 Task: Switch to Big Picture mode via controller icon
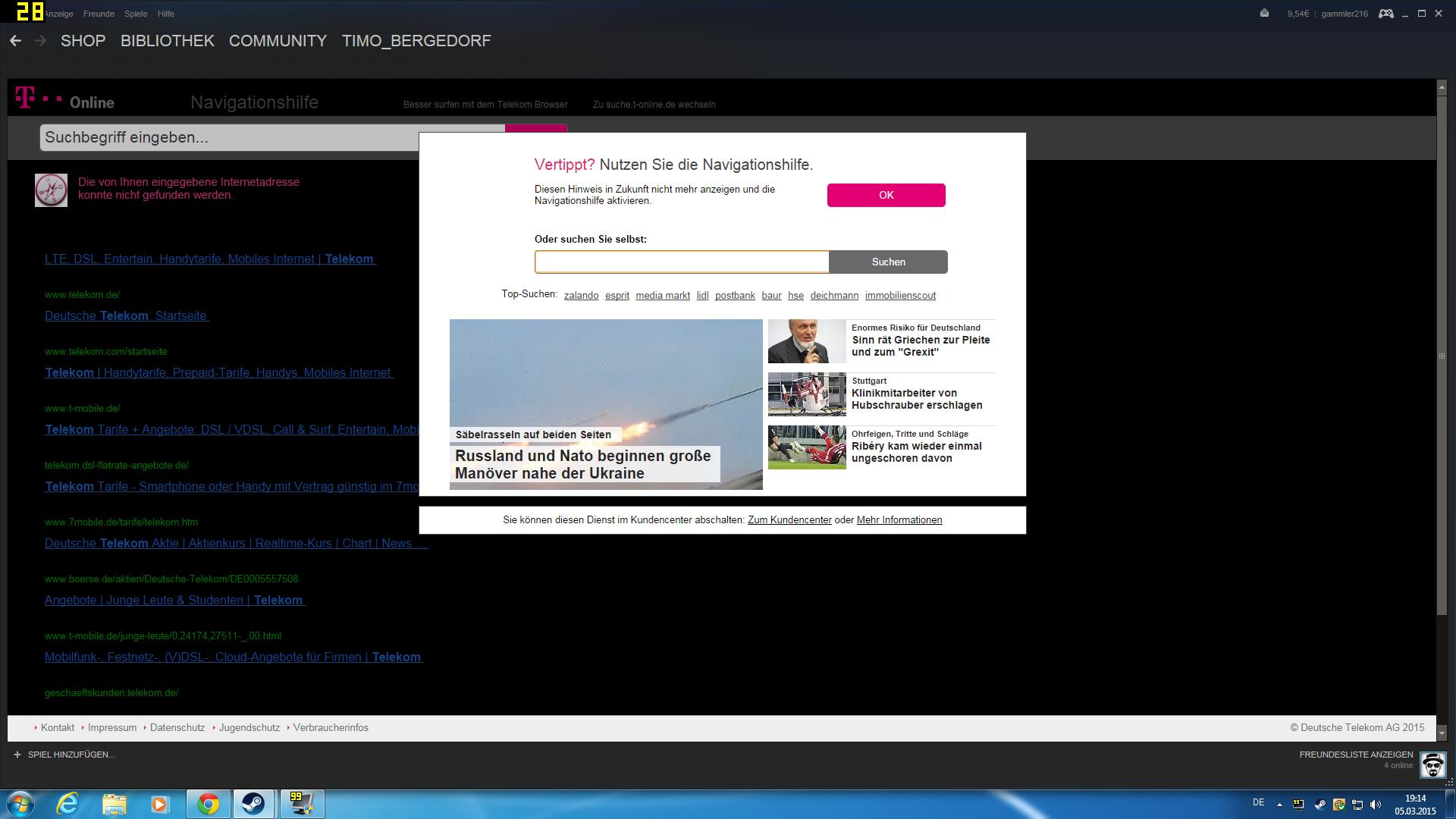point(1385,14)
